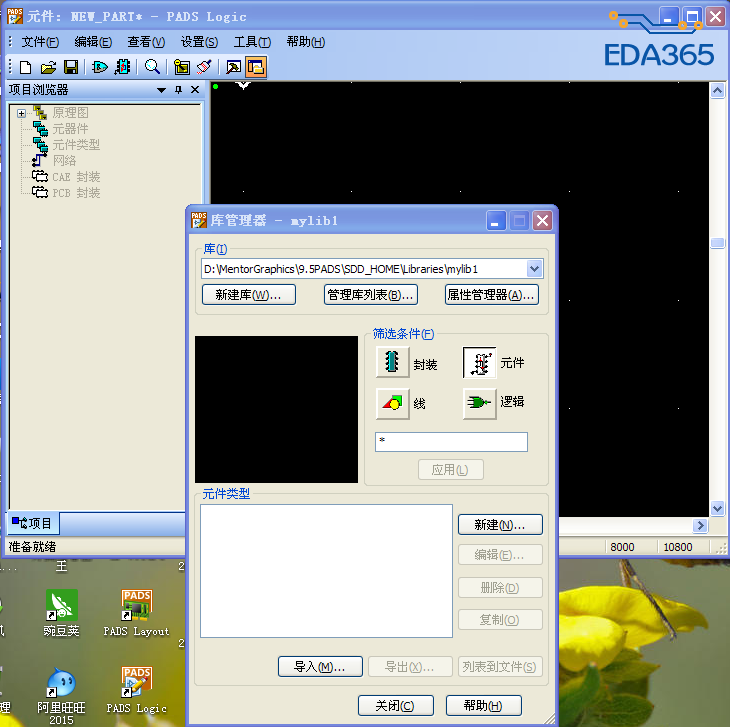Image resolution: width=730 pixels, height=727 pixels.
Task: Click the 管理库列表(B)... button
Action: (371, 295)
